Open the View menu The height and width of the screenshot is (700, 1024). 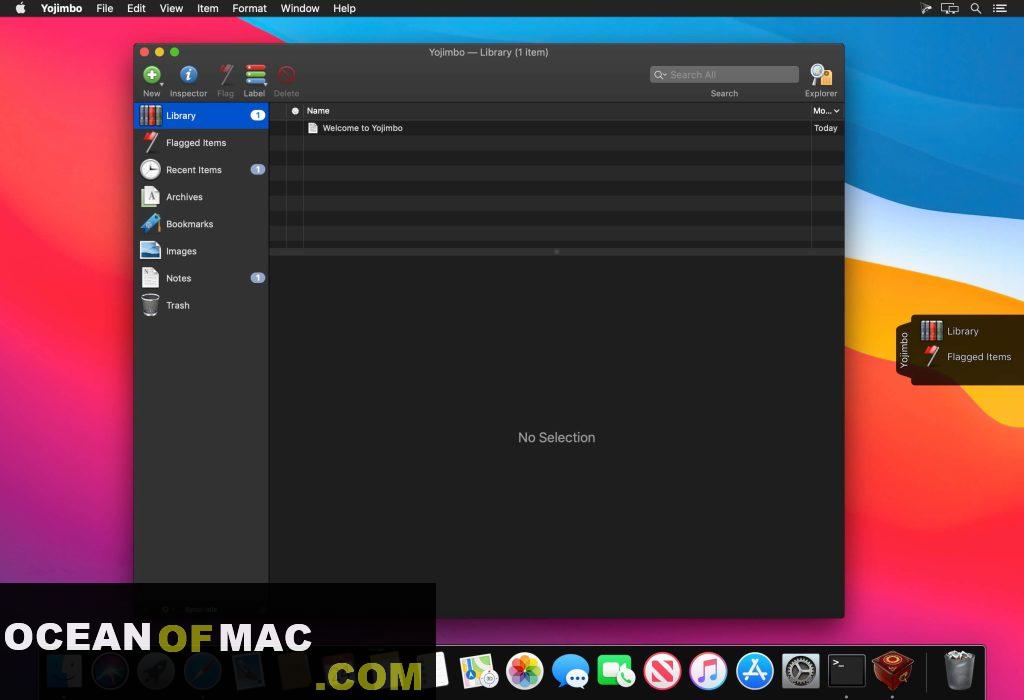tap(171, 8)
